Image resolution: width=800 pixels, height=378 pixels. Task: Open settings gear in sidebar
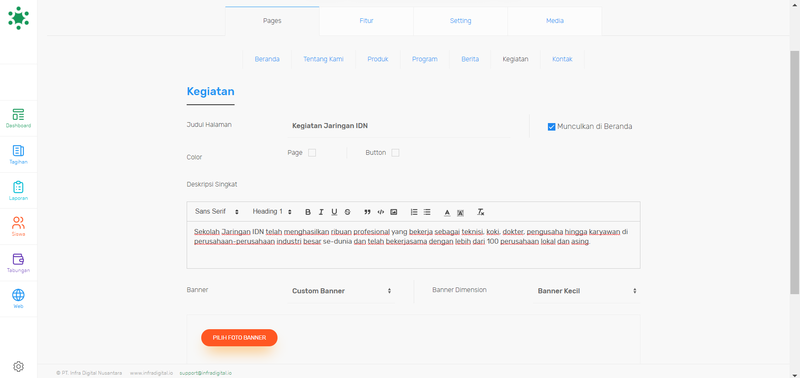18,366
